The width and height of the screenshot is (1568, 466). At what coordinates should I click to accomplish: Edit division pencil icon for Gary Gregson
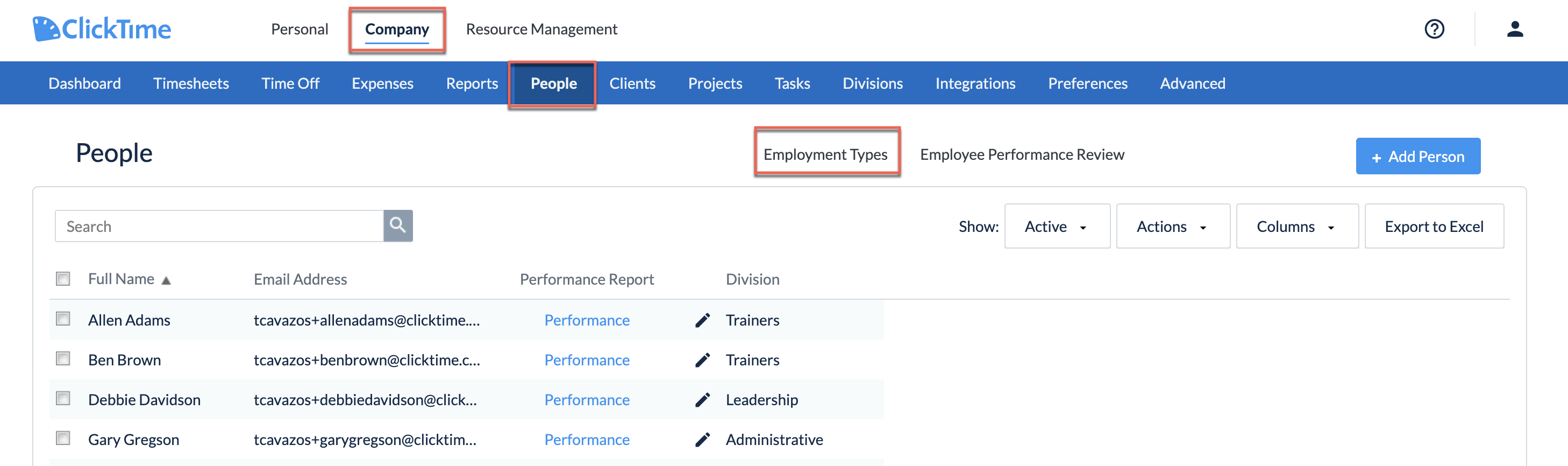[x=702, y=439]
